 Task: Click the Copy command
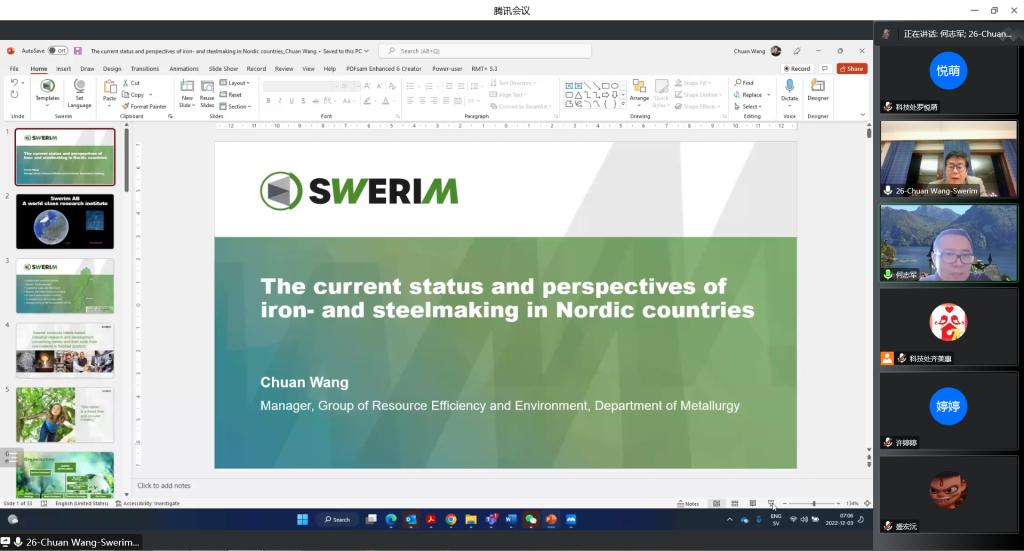(x=133, y=95)
